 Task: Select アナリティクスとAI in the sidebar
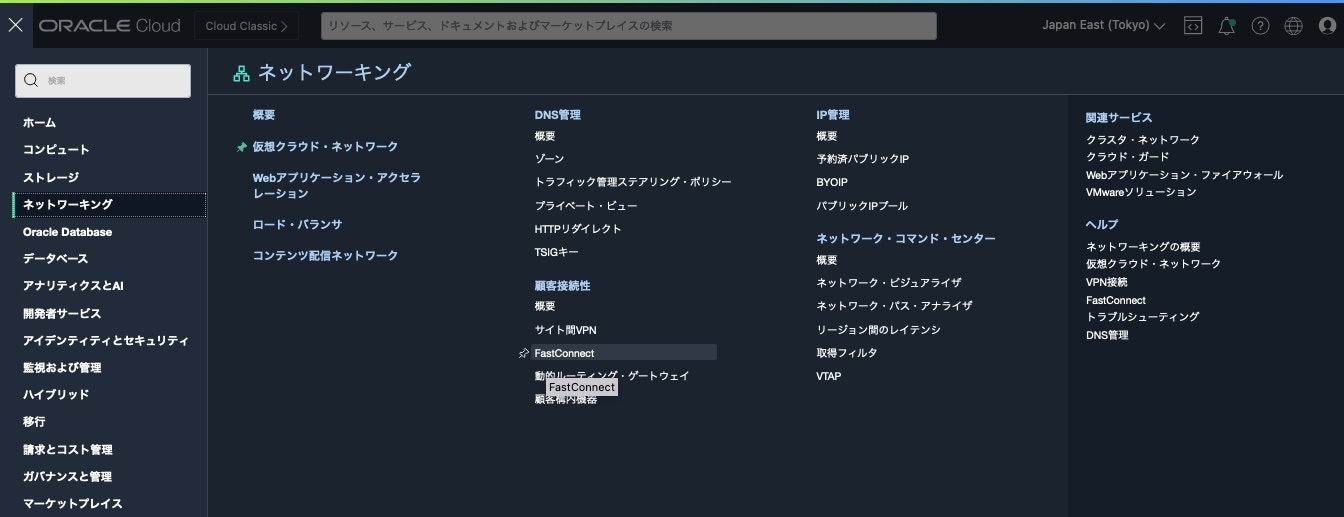click(73, 286)
